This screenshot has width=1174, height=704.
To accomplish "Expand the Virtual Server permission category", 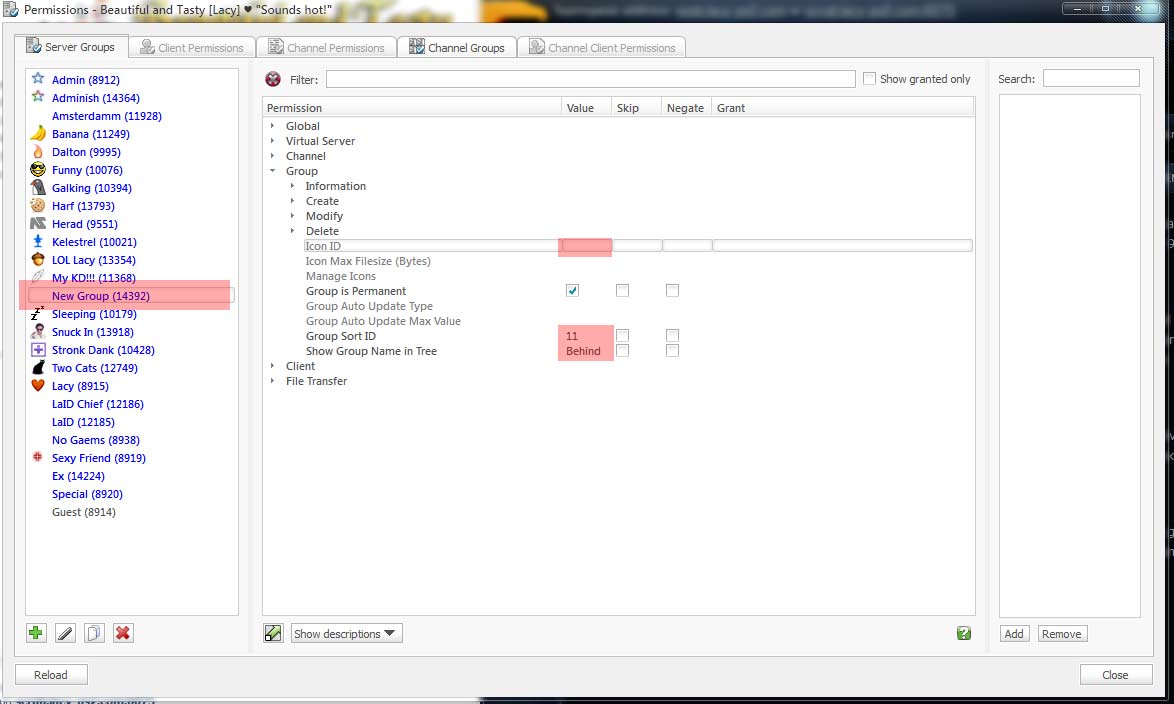I will pos(273,141).
